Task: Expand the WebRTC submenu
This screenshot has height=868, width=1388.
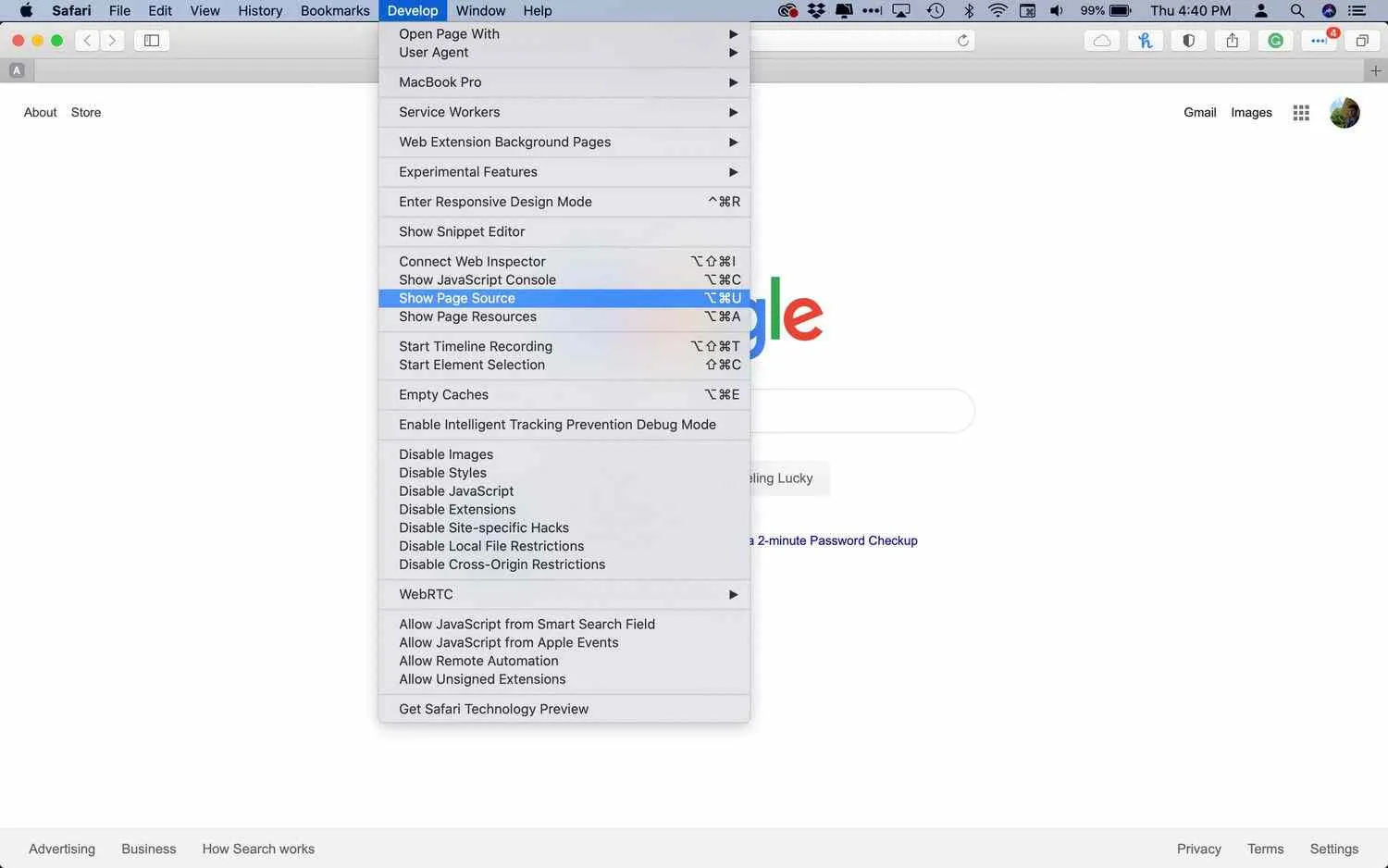Action: 564,594
